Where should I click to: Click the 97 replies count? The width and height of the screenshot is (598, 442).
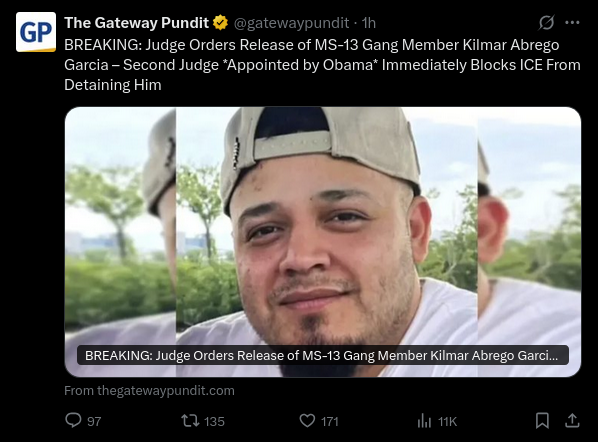click(x=94, y=421)
